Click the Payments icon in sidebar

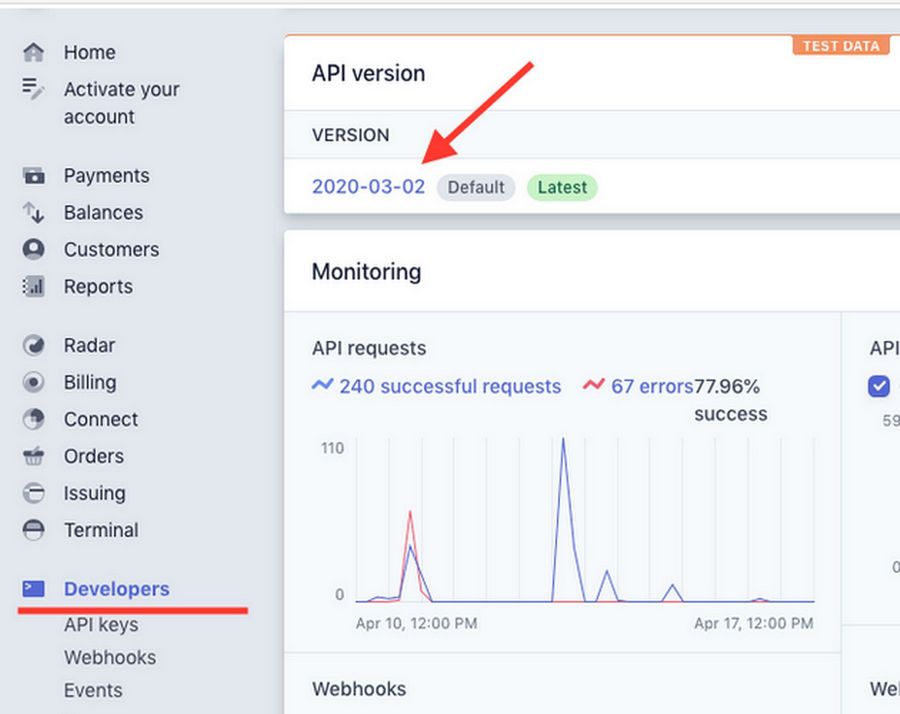(34, 176)
